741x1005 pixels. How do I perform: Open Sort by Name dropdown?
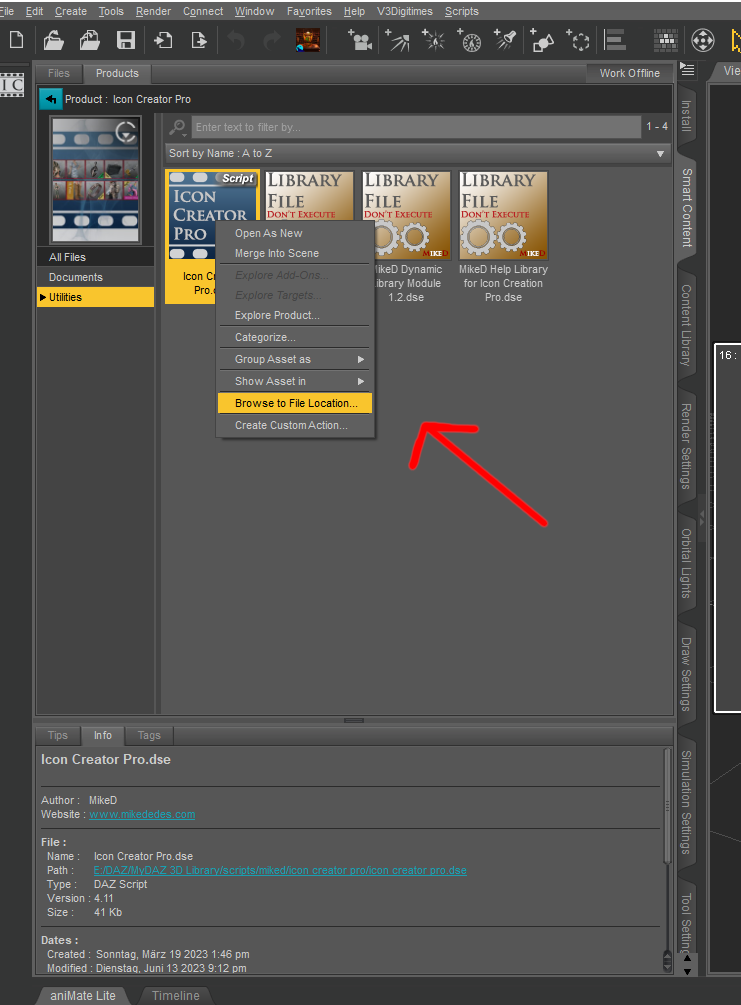tap(416, 153)
